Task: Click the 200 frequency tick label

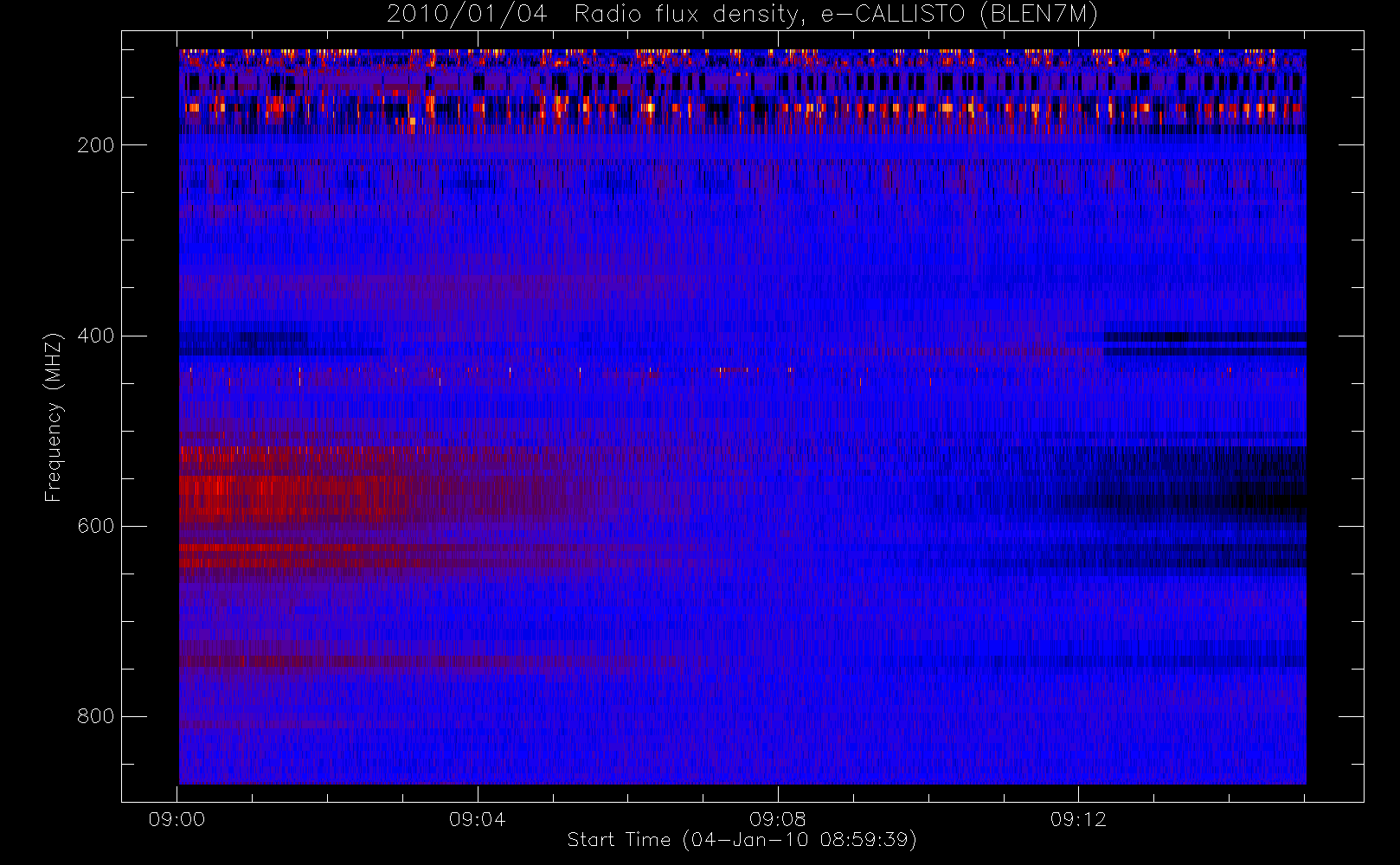Action: (x=95, y=145)
